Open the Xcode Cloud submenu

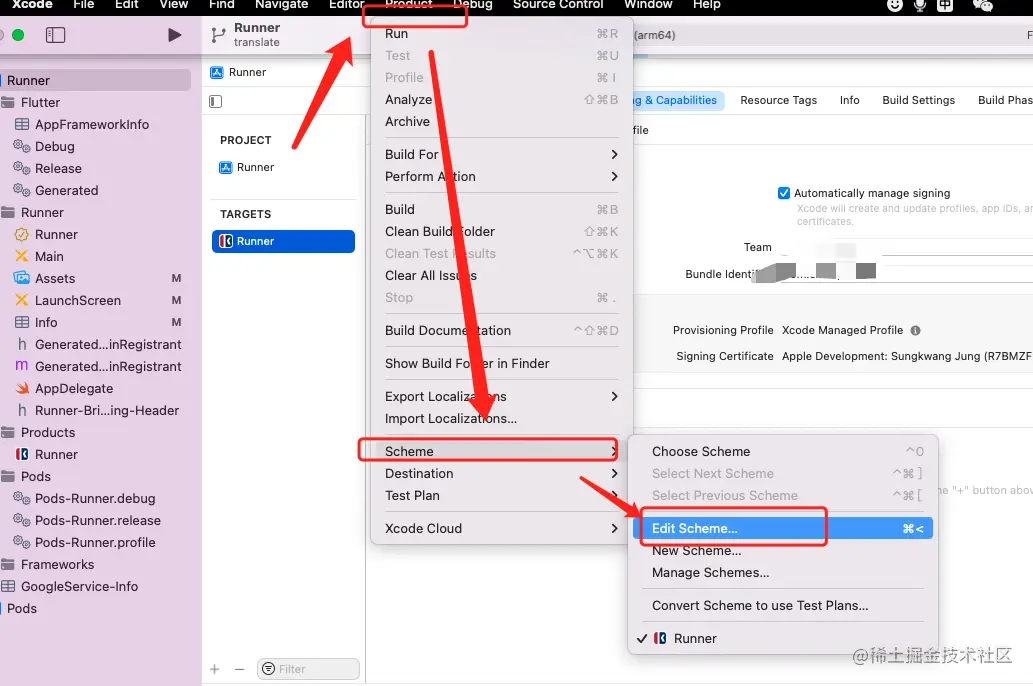point(501,529)
